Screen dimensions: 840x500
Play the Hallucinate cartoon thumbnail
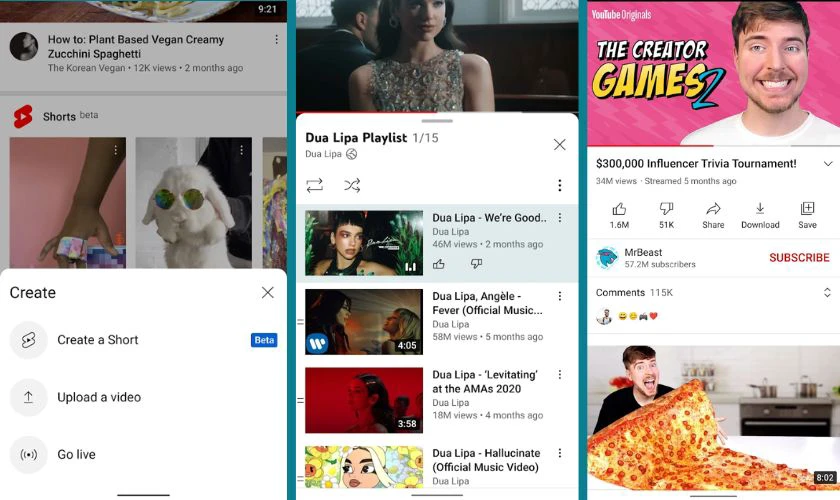[x=364, y=467]
